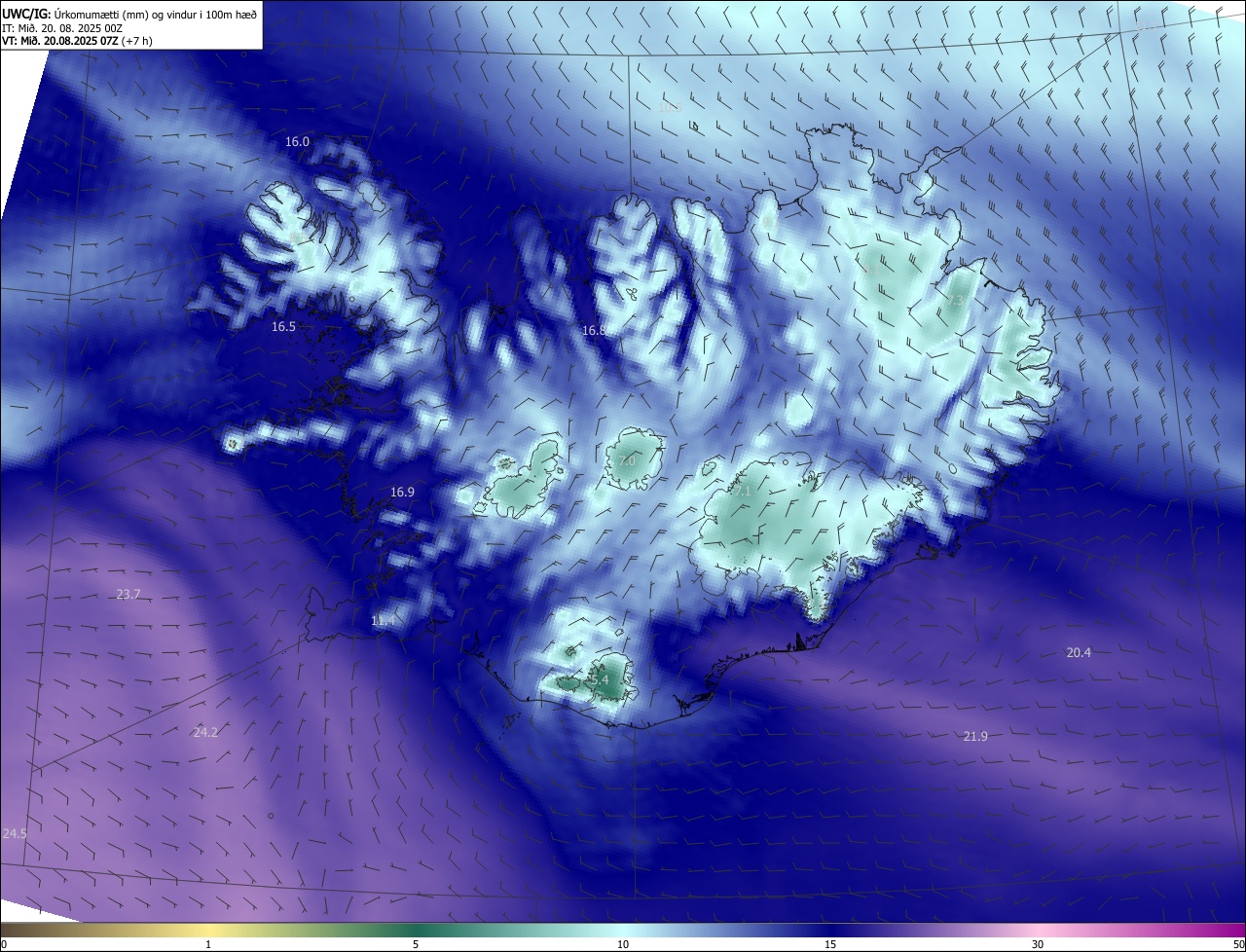Click the 50 tick on the color scale
1246x952 pixels.
1238,945
